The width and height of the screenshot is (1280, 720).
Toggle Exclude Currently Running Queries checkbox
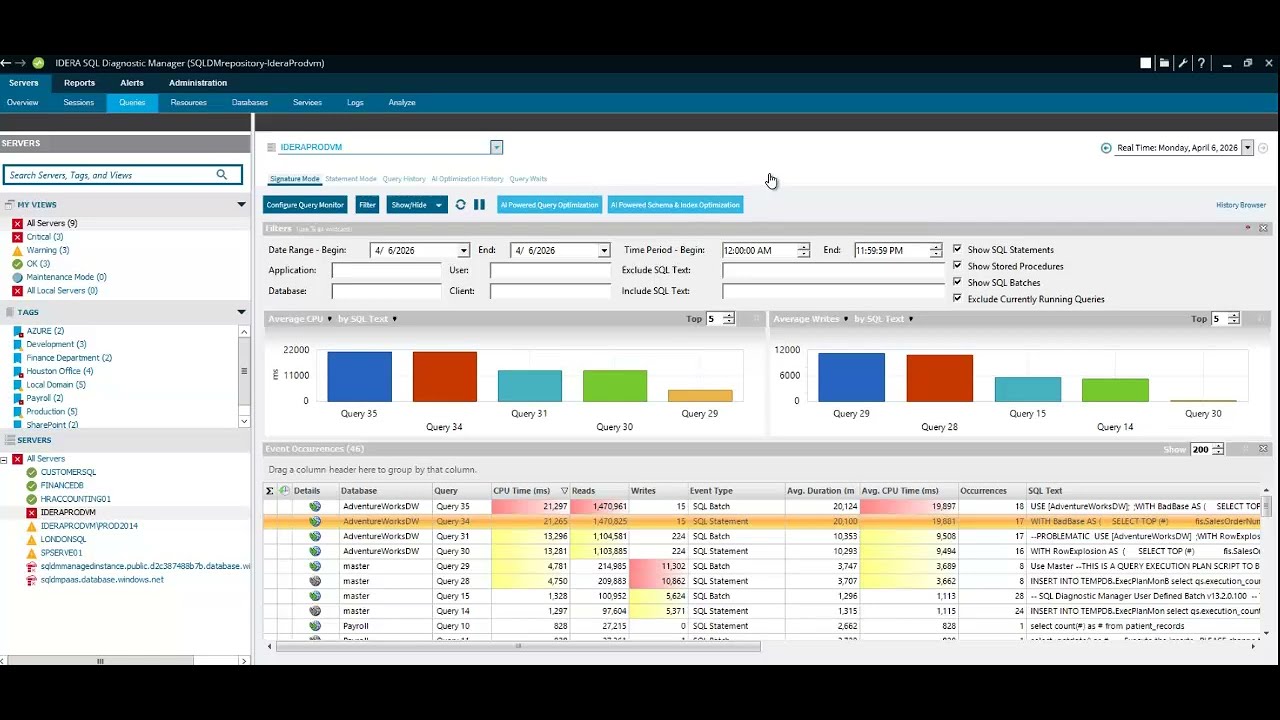[957, 298]
